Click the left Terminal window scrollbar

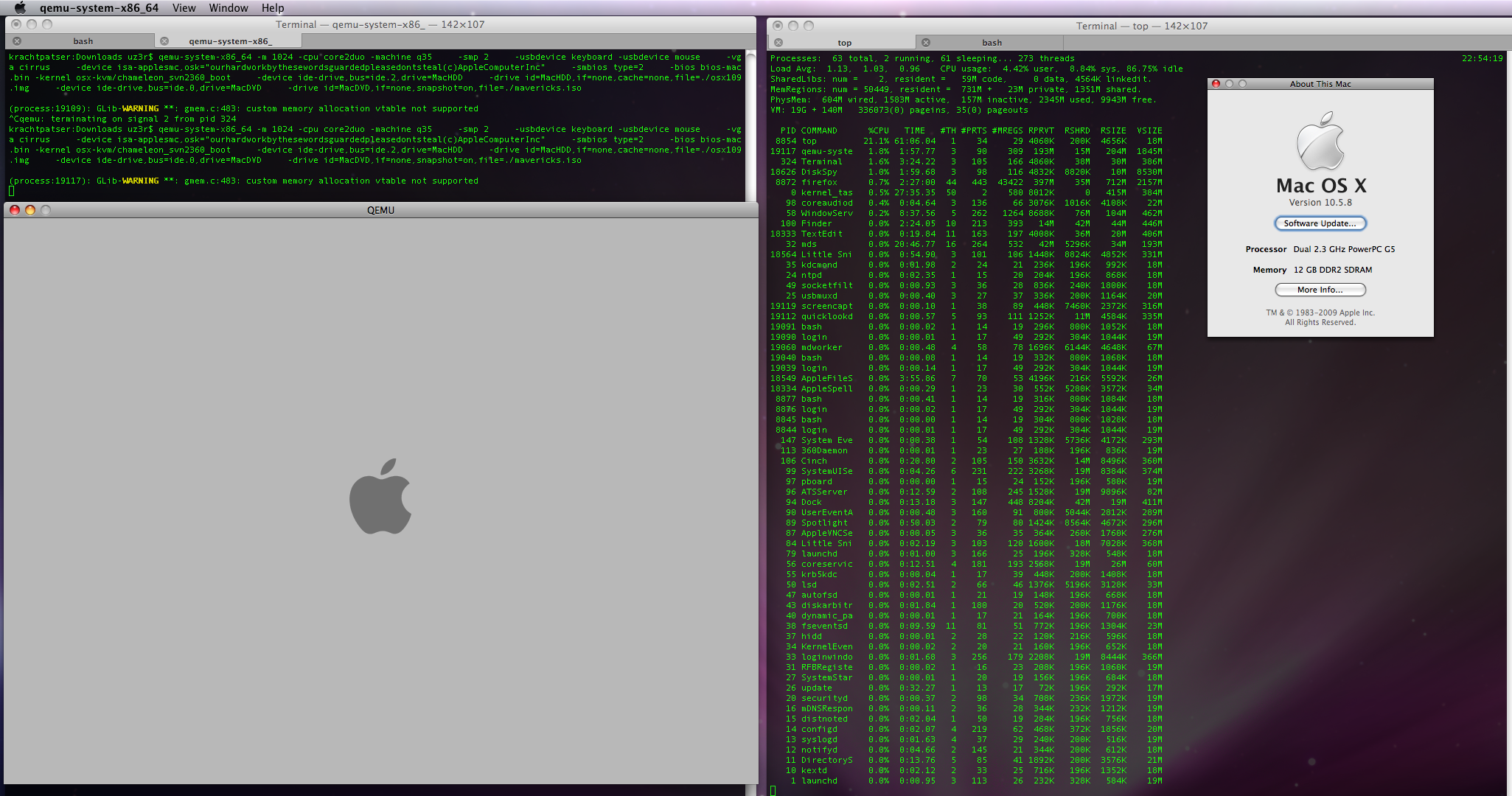pos(751,125)
